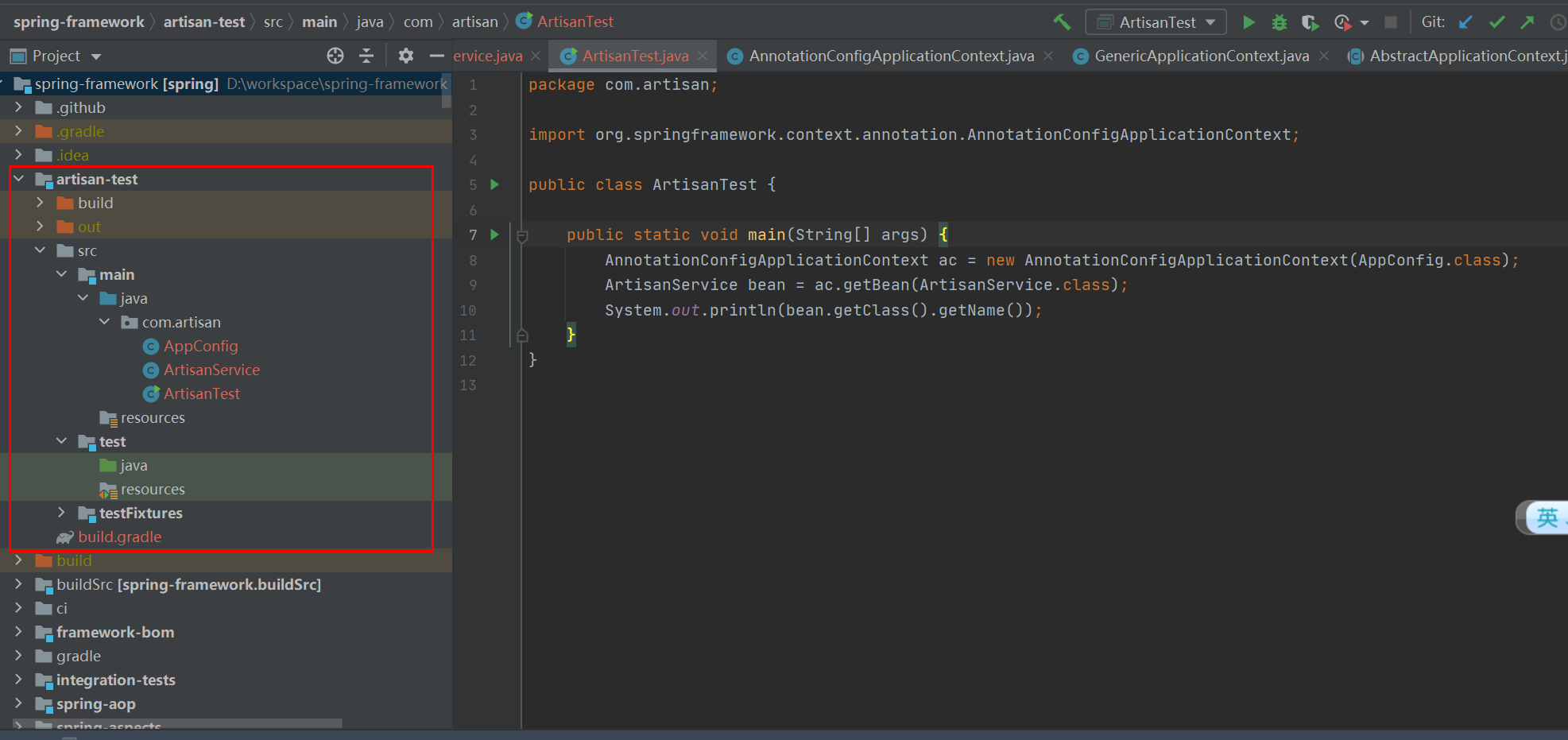
Task: Open build.gradle file in artisan-test
Action: [119, 537]
